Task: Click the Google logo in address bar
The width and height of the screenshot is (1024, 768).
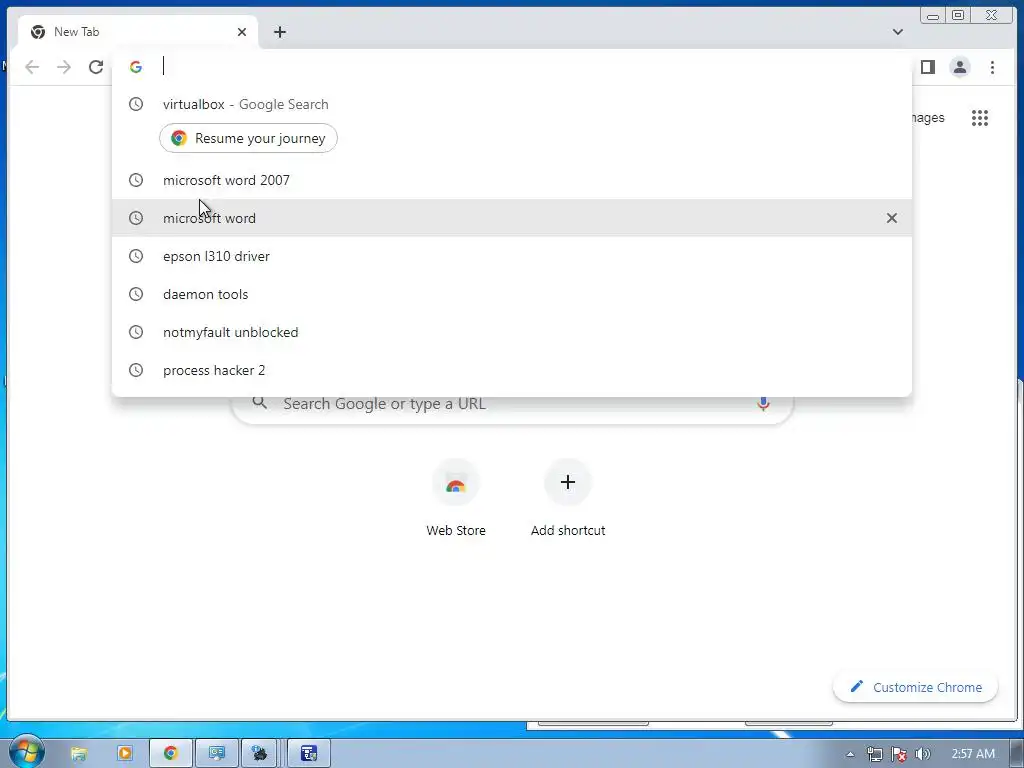Action: (x=136, y=67)
